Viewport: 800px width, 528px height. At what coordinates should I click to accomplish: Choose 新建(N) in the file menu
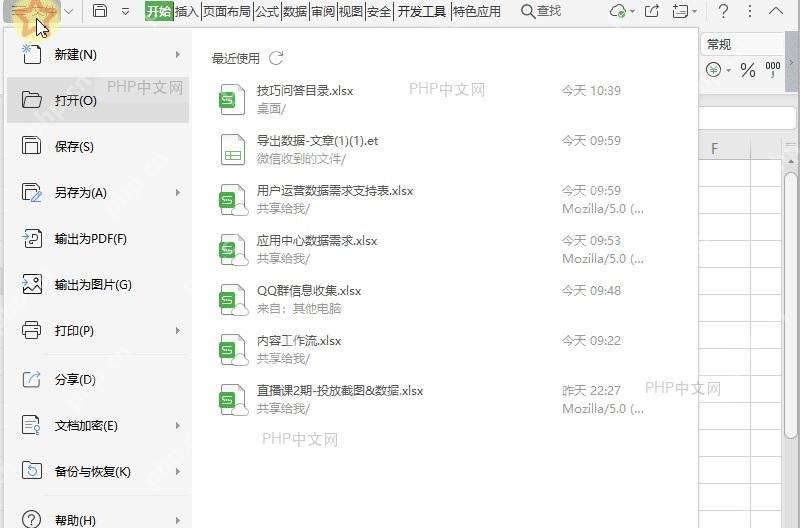97,55
